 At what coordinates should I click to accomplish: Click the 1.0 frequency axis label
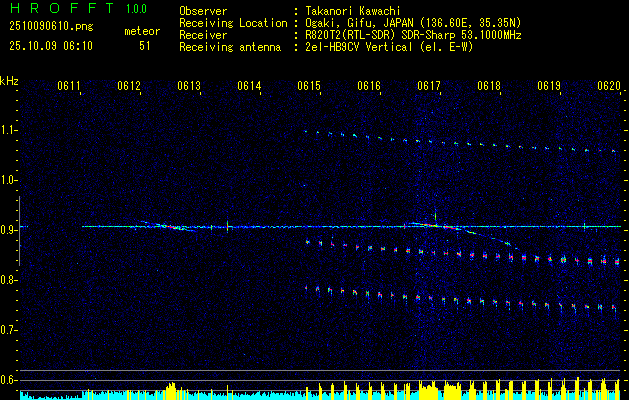coord(7,180)
